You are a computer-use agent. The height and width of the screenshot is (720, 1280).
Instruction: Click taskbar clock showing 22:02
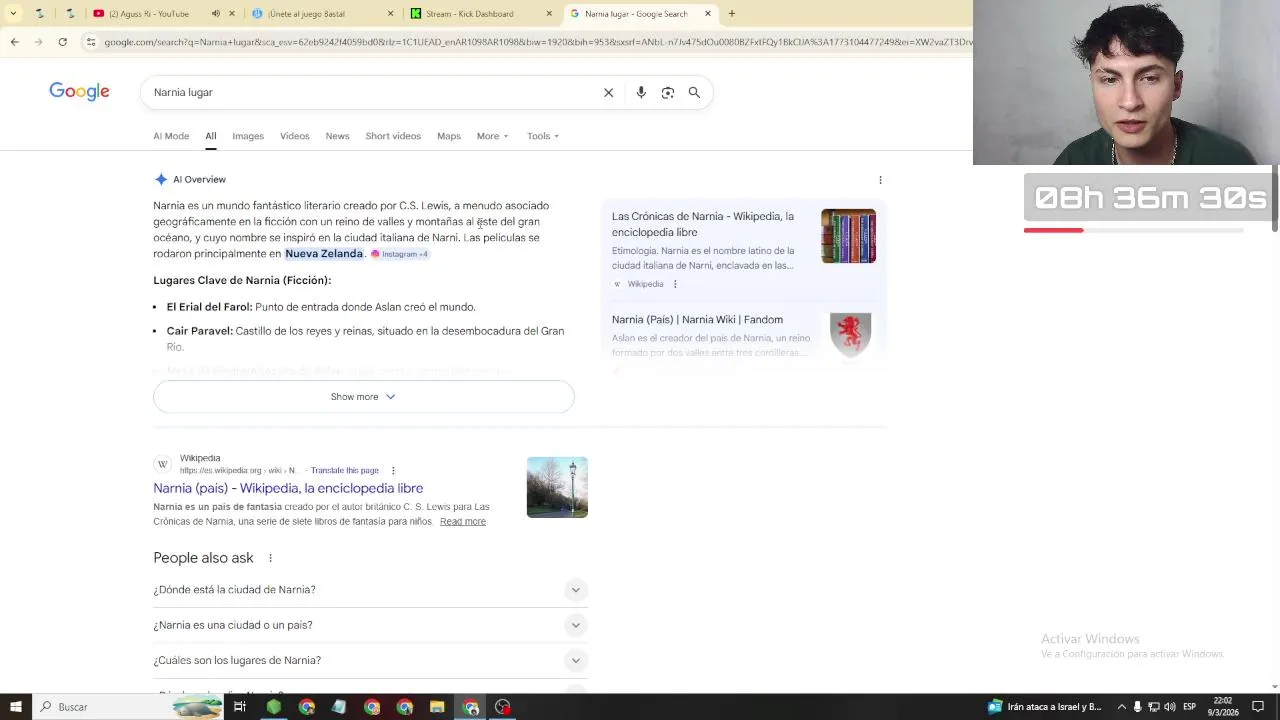coord(1224,707)
